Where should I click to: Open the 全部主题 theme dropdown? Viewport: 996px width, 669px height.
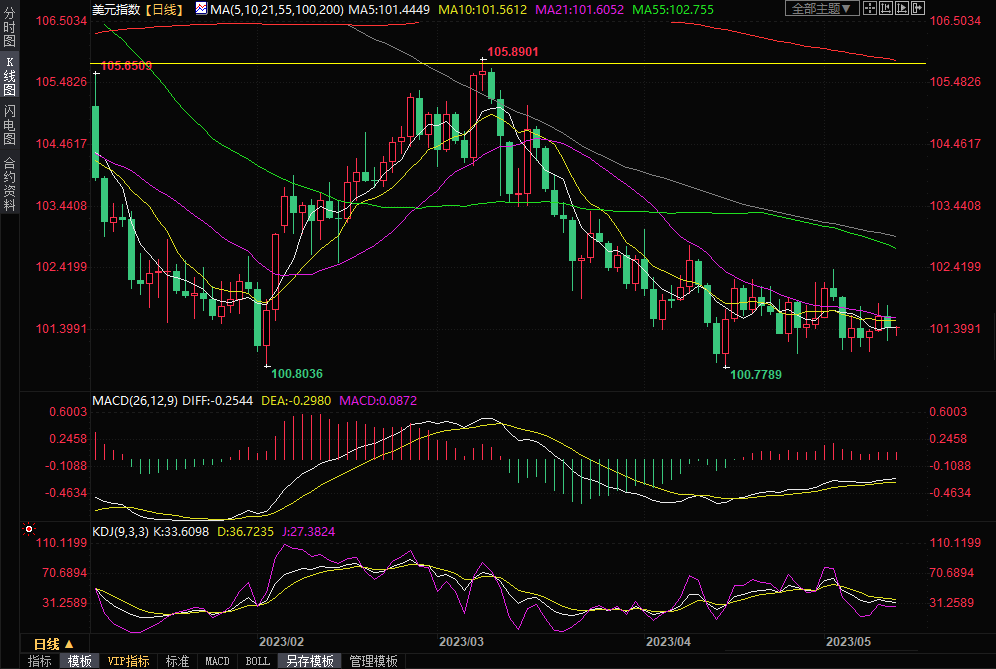(x=822, y=9)
